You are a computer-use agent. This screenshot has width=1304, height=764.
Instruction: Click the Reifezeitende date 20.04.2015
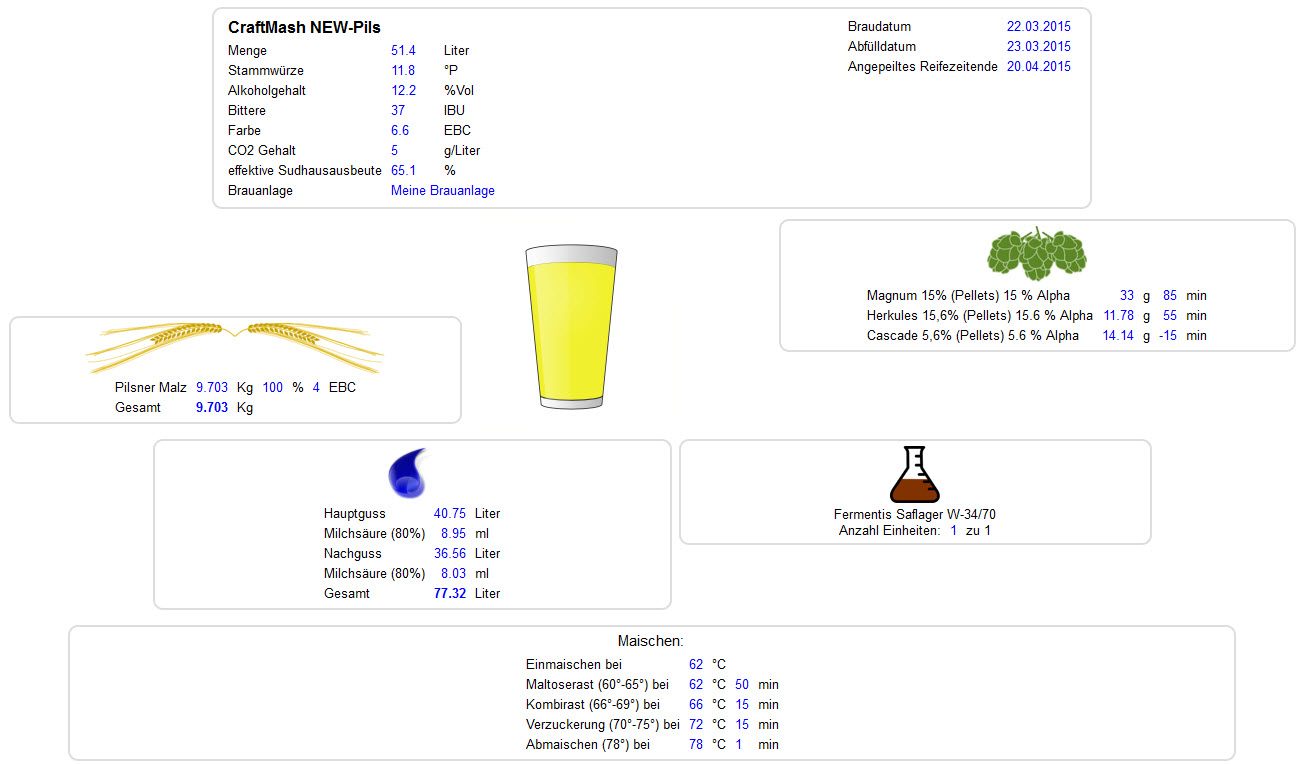pos(1038,67)
